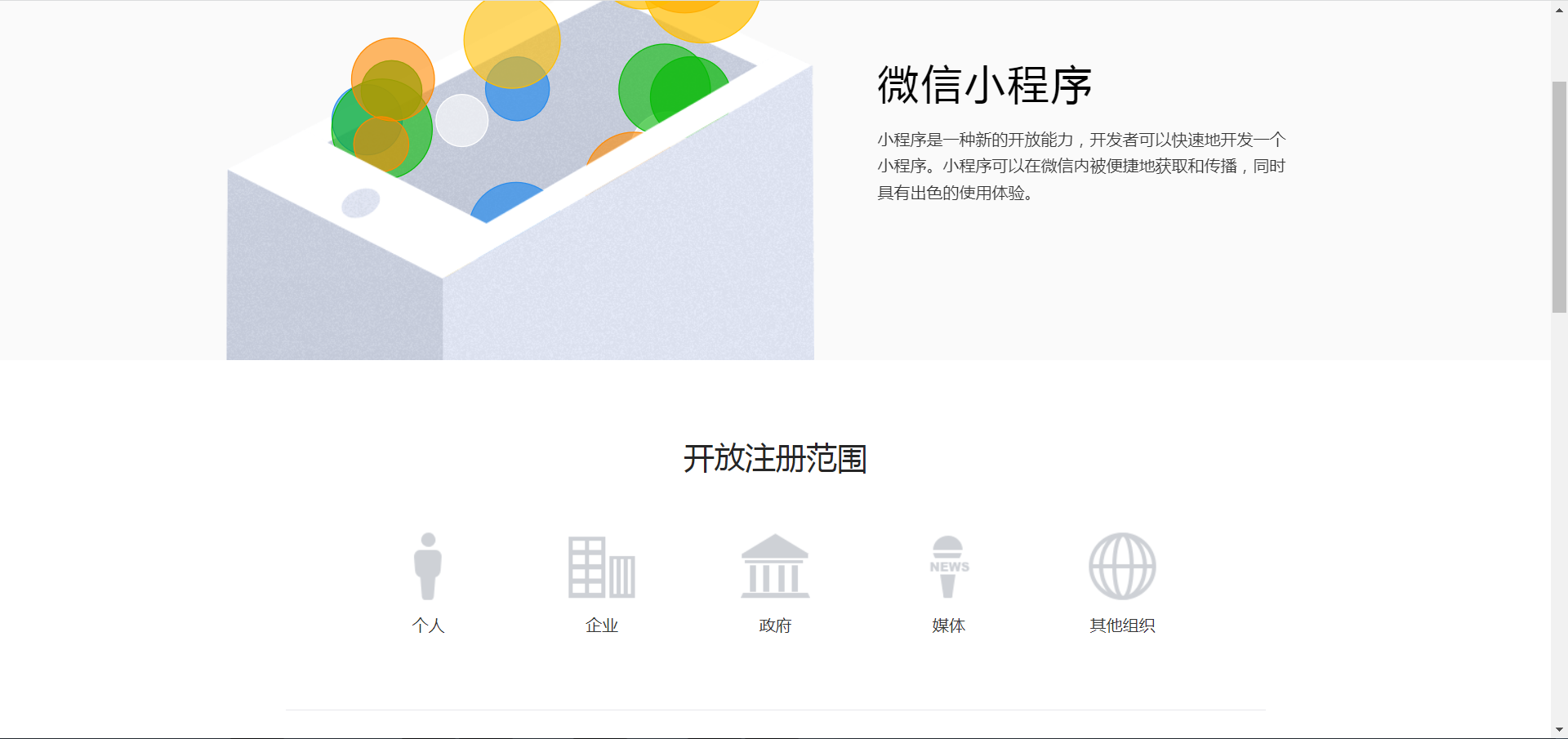Click the 微信小程序 heading
1568x739 pixels.
(x=984, y=85)
